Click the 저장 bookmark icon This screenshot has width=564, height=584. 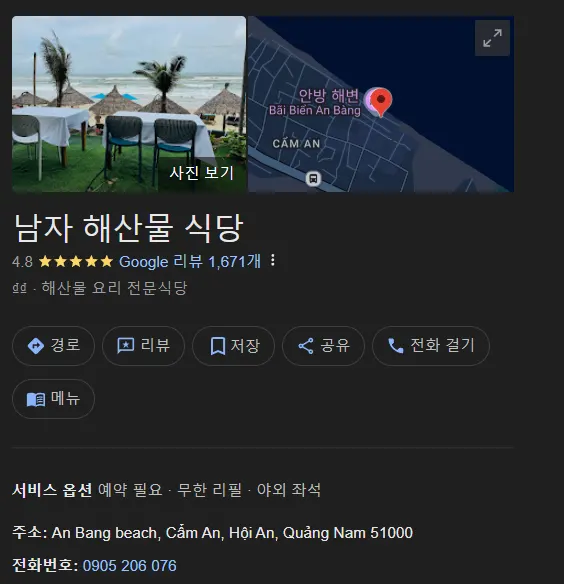(218, 346)
